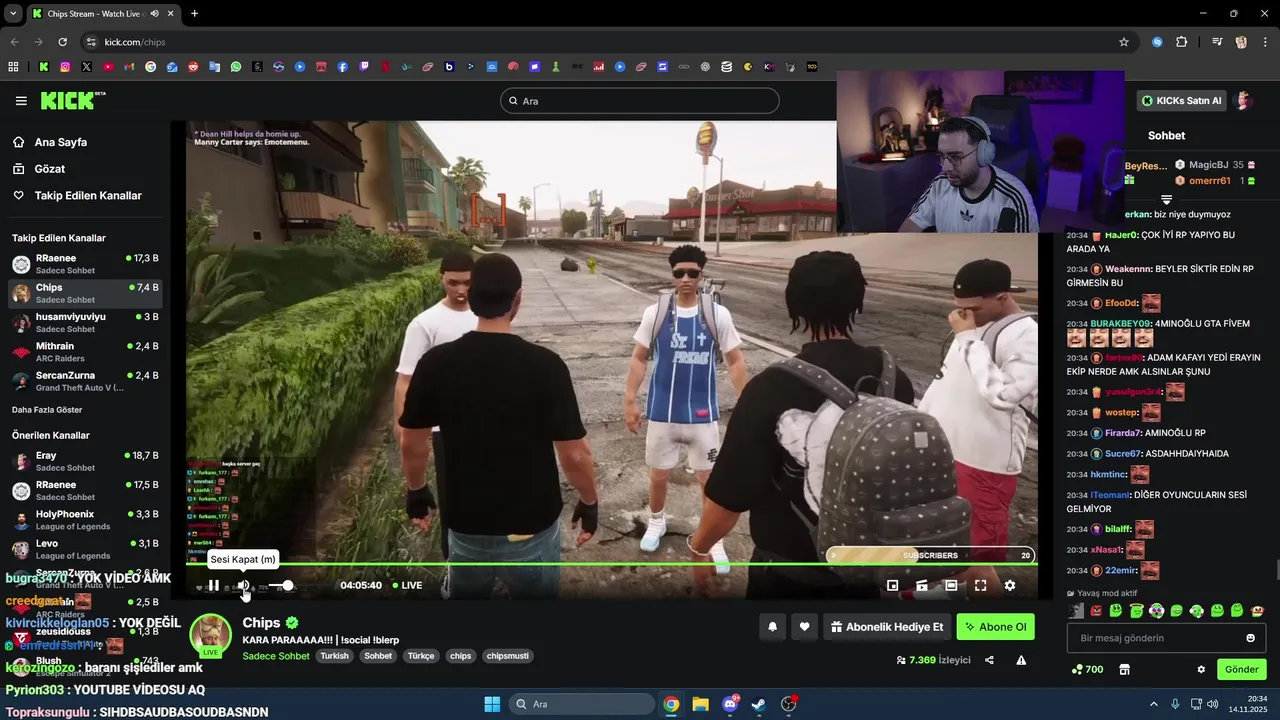Open SercanZurna channel streaming Grand Theft Auto V
Screen dimensions: 1280x720
[85, 381]
